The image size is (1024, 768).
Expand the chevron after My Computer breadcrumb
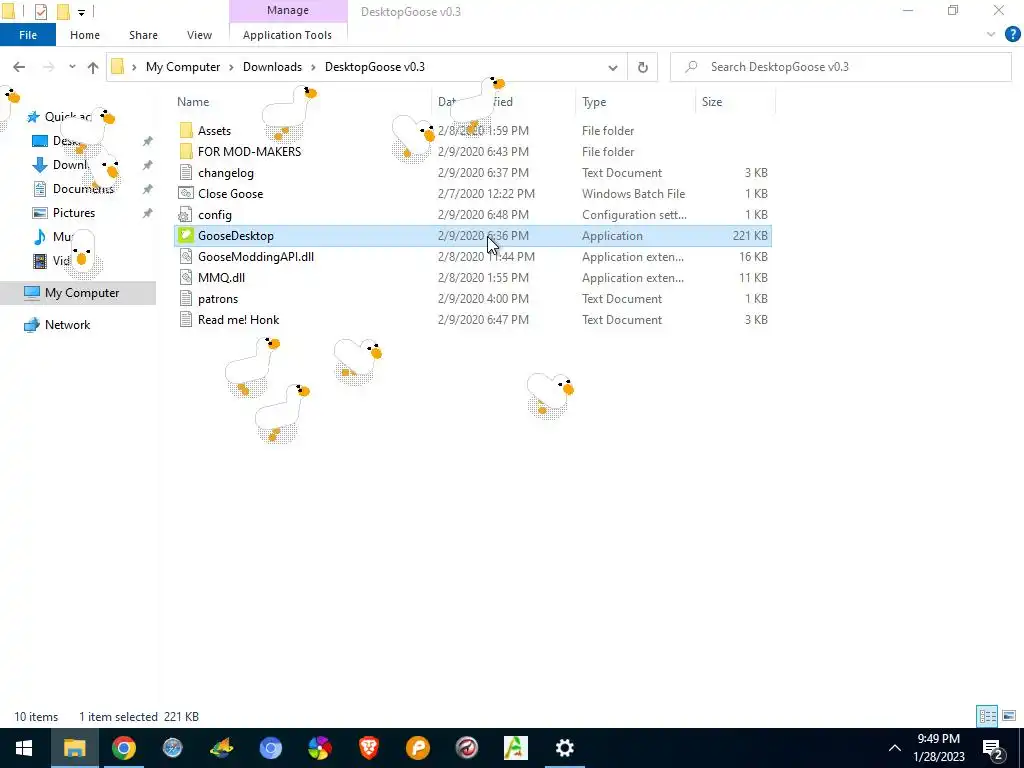[231, 67]
